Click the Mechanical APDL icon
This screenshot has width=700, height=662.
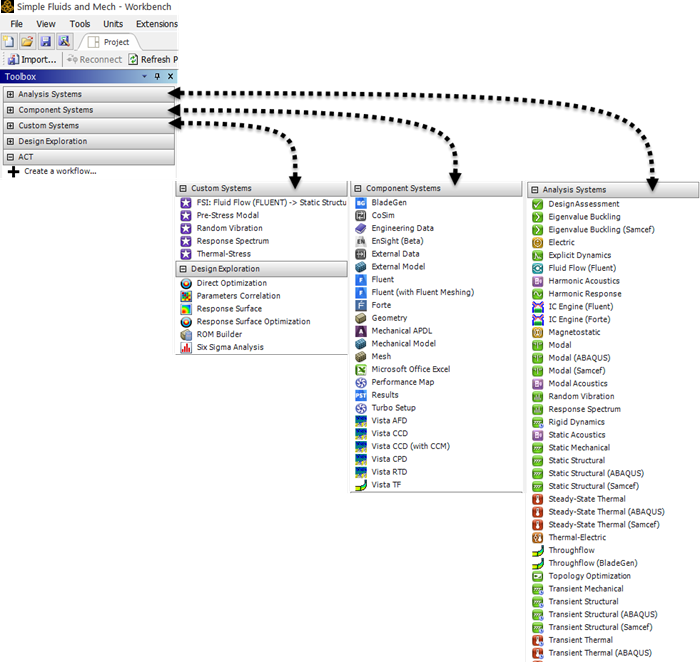(361, 331)
